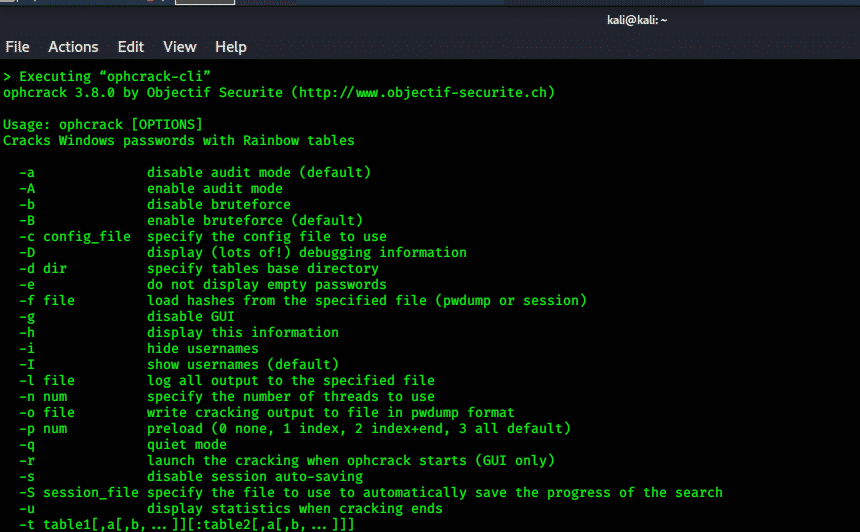Click the "disable session auto-saving" line
The width and height of the screenshot is (860, 532).
(x=254, y=477)
